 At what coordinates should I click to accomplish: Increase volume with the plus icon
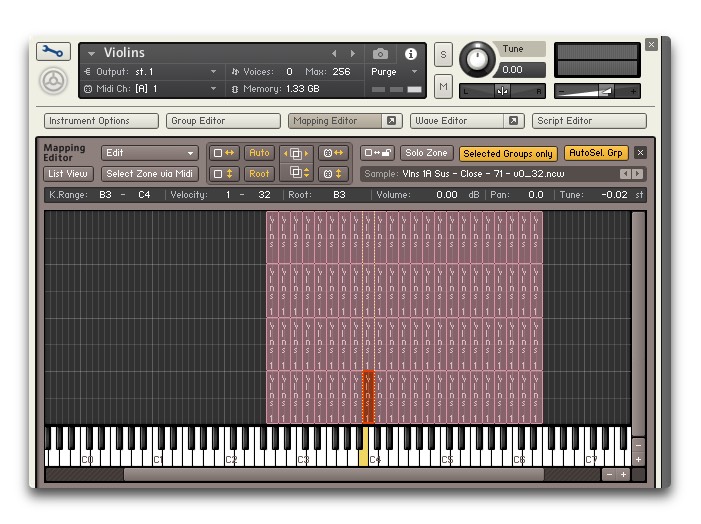(633, 92)
